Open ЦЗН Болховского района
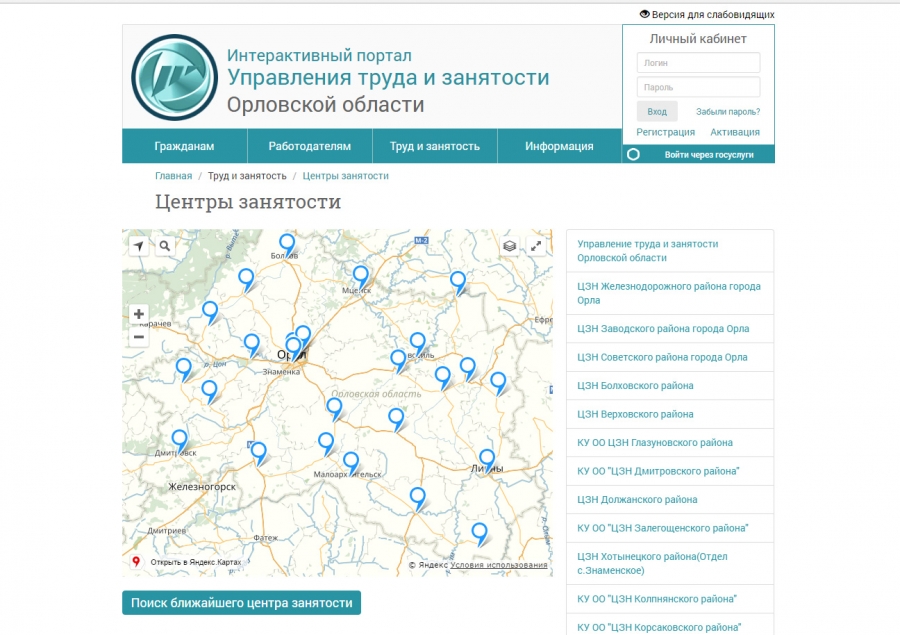Viewport: 900px width, 635px height. pyautogui.click(x=670, y=386)
